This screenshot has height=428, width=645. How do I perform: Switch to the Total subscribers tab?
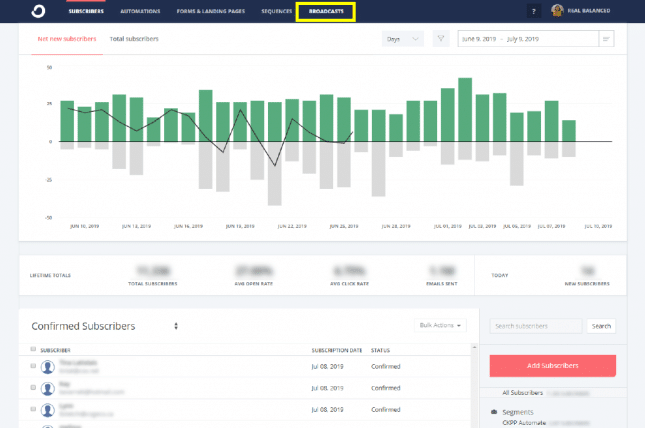click(x=134, y=38)
